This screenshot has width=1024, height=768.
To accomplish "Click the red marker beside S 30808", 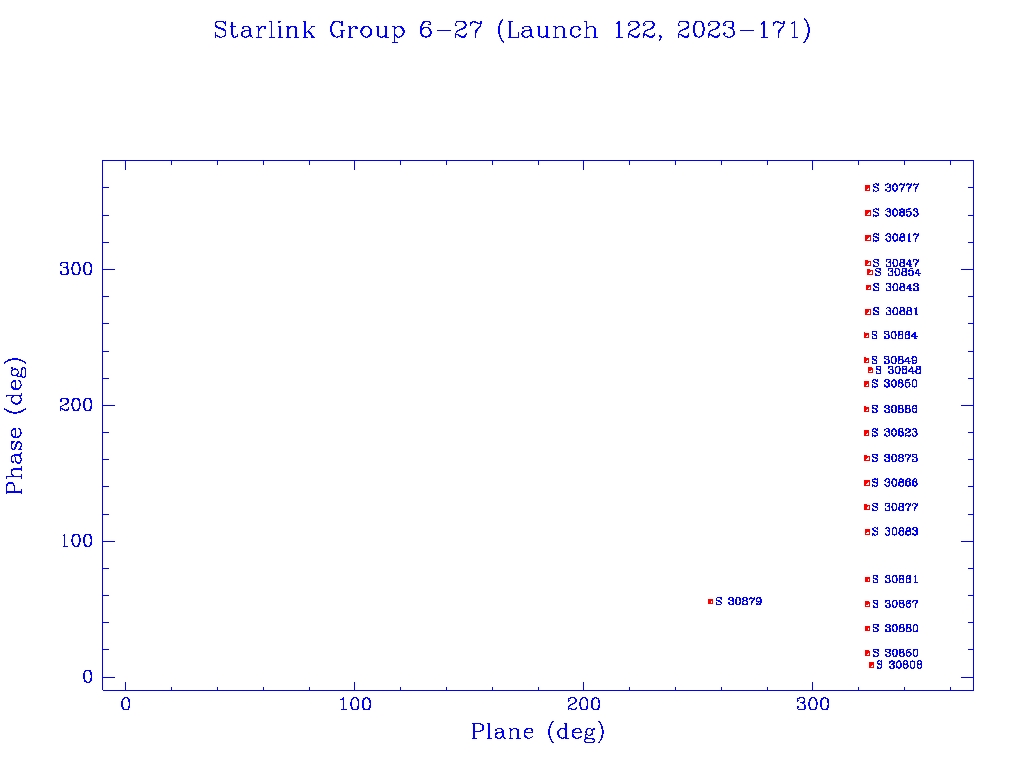I will pyautogui.click(x=871, y=665).
